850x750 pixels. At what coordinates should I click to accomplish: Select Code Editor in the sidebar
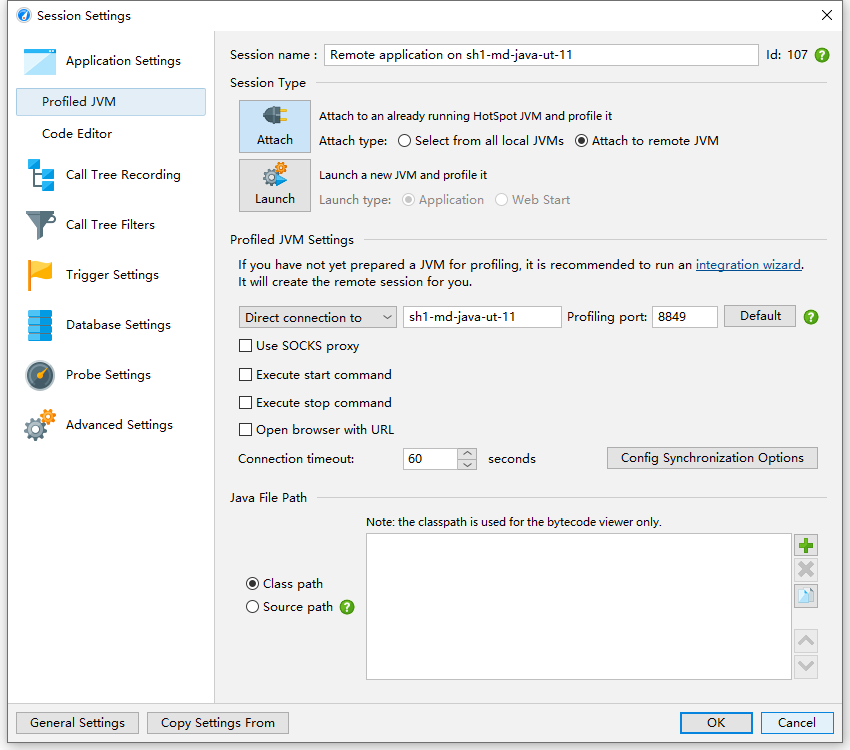(77, 134)
